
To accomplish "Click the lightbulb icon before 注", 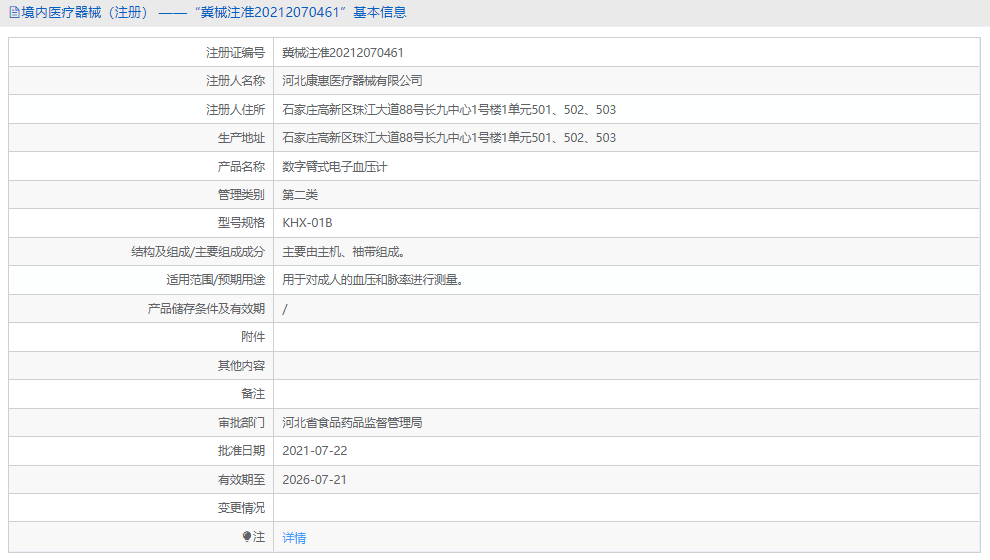I will 247,537.
